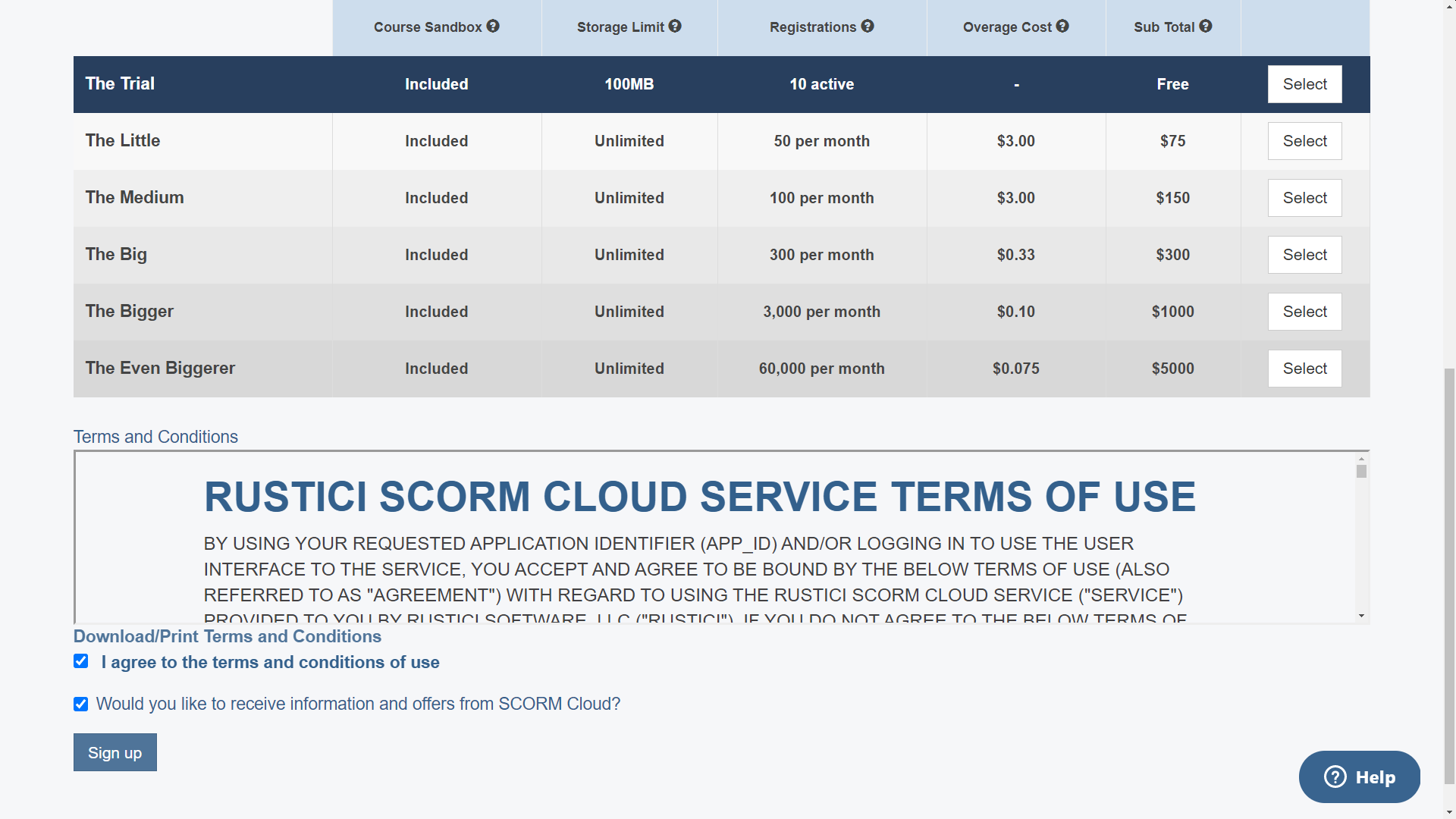Select The Trial free plan
Screen dimensions: 1456x819
tap(1304, 84)
